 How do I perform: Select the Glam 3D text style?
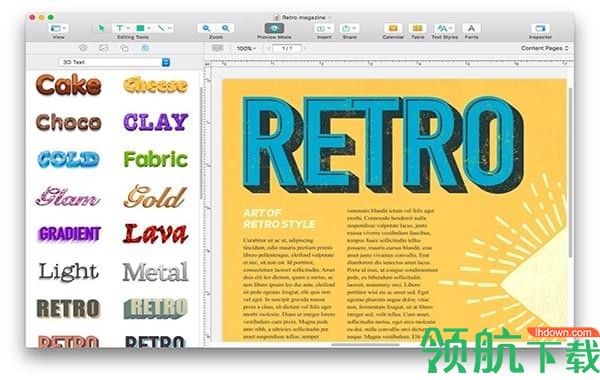pyautogui.click(x=68, y=196)
